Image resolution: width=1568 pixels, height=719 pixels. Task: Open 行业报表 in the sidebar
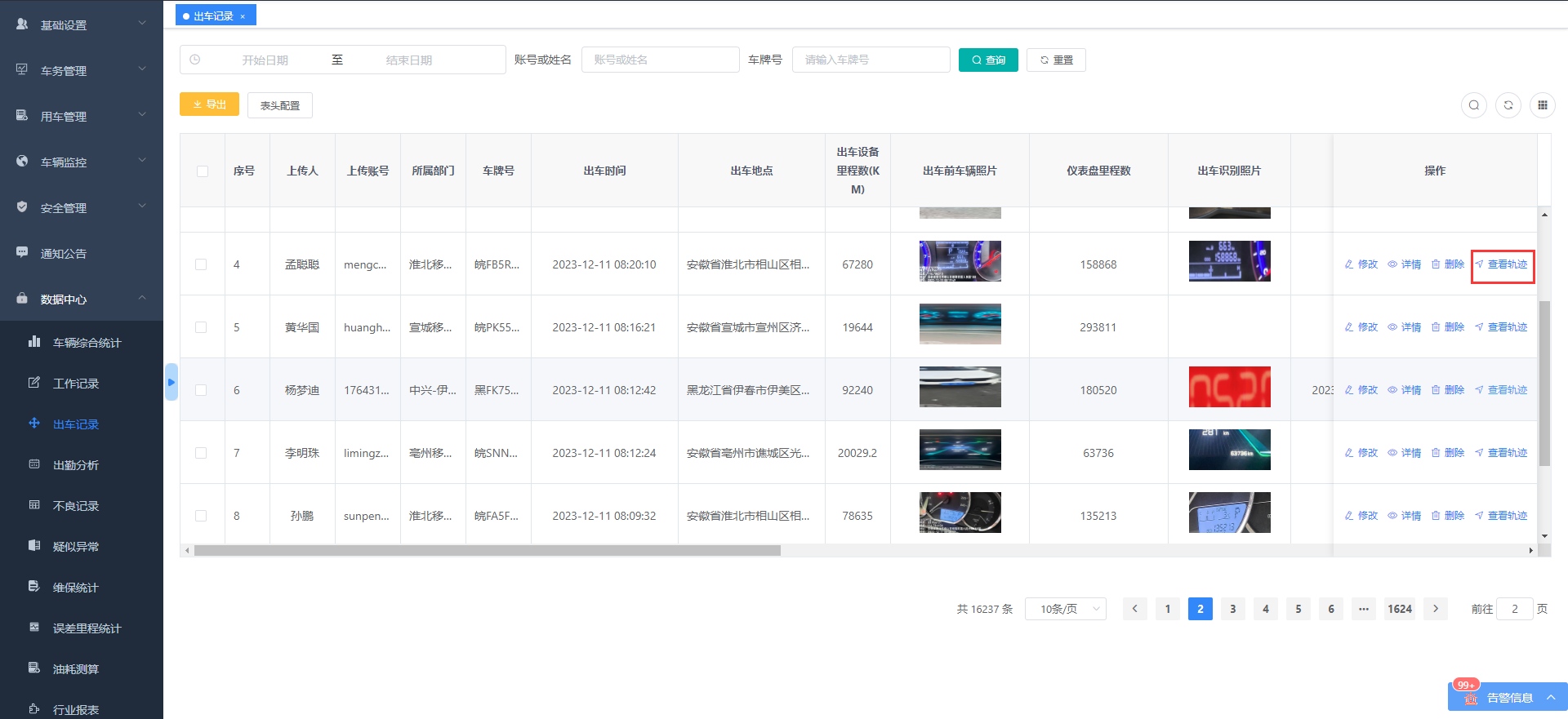[x=82, y=708]
